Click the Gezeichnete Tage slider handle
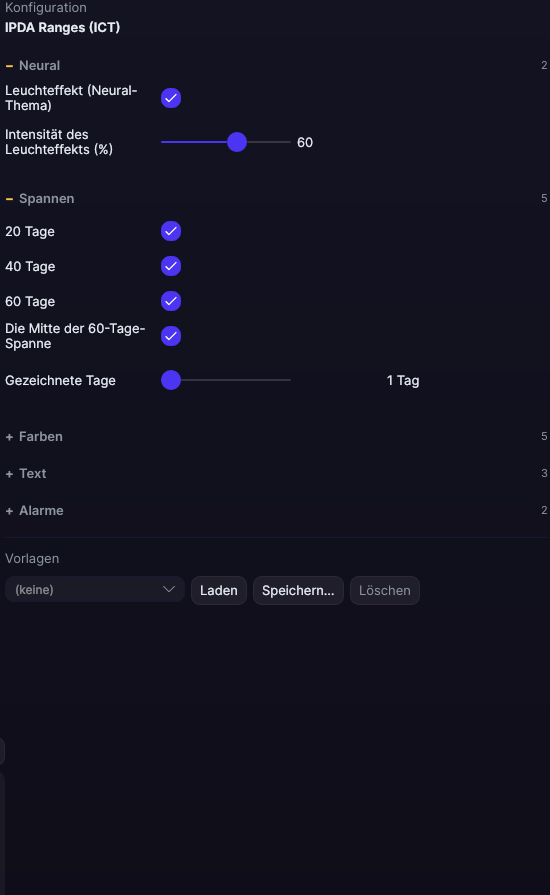 pos(171,380)
